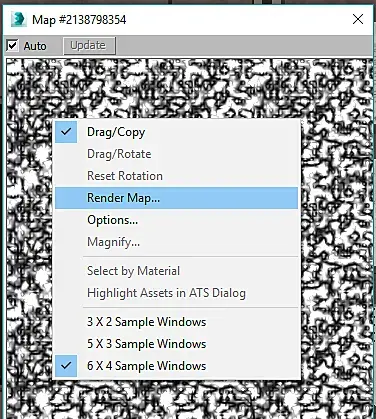Click the 3ds Max icon in title bar
Viewport: 376px width, 419px height.
(x=18, y=19)
